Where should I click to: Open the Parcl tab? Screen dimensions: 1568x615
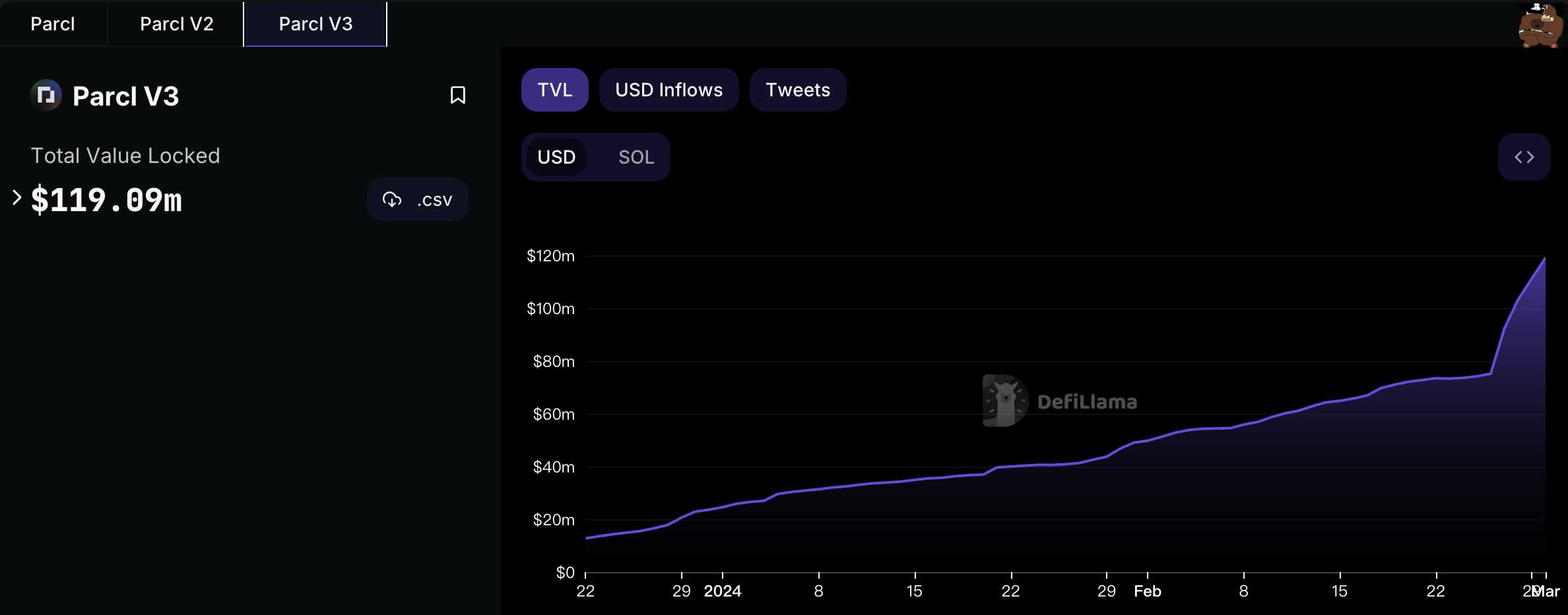(x=53, y=24)
